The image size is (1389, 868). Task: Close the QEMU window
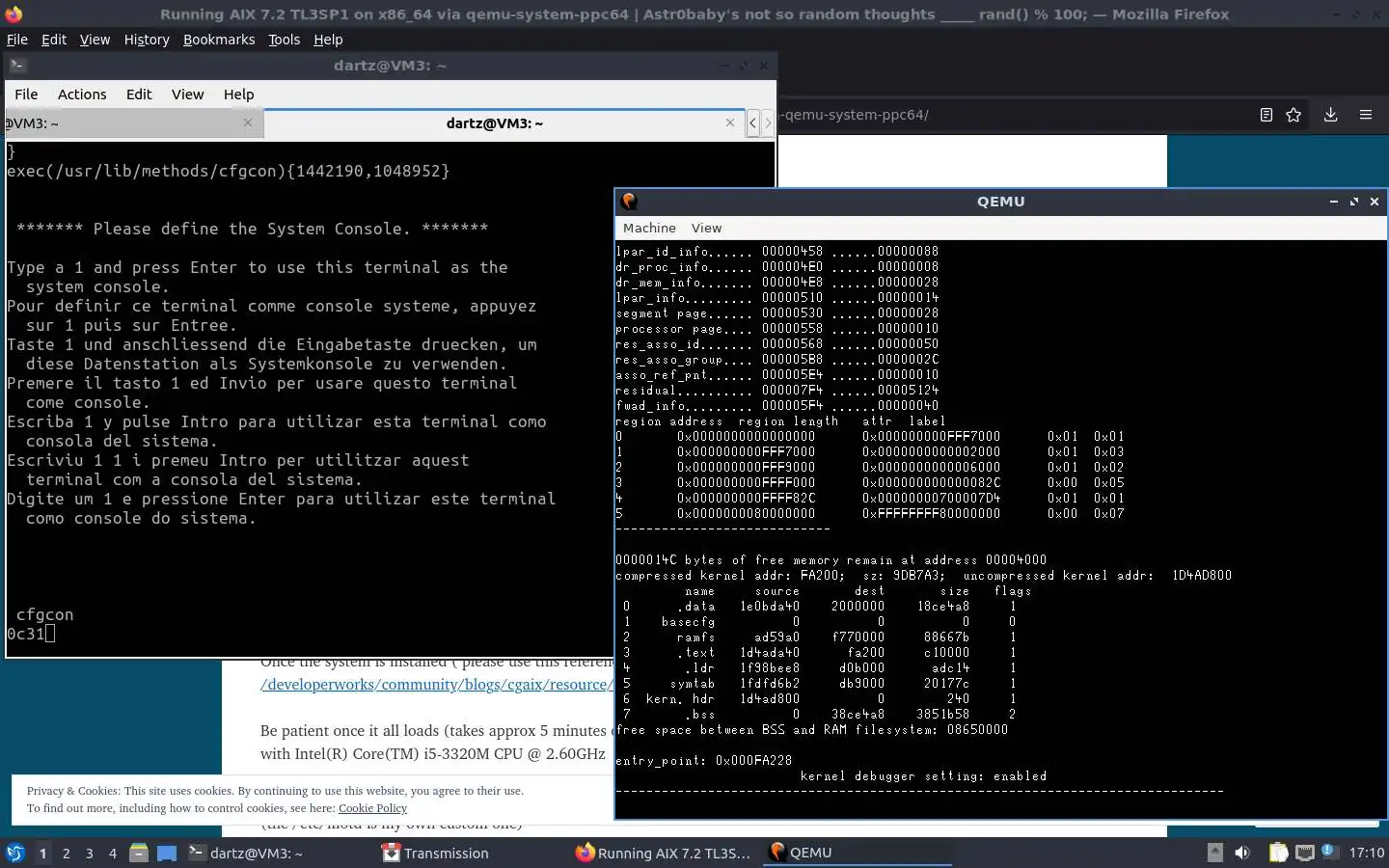tap(1375, 201)
